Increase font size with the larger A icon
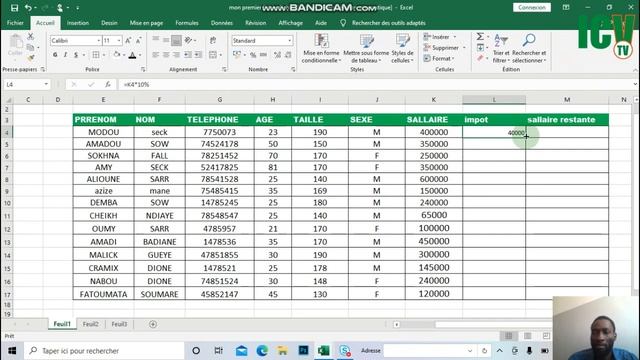This screenshot has width=640, height=360. point(128,40)
